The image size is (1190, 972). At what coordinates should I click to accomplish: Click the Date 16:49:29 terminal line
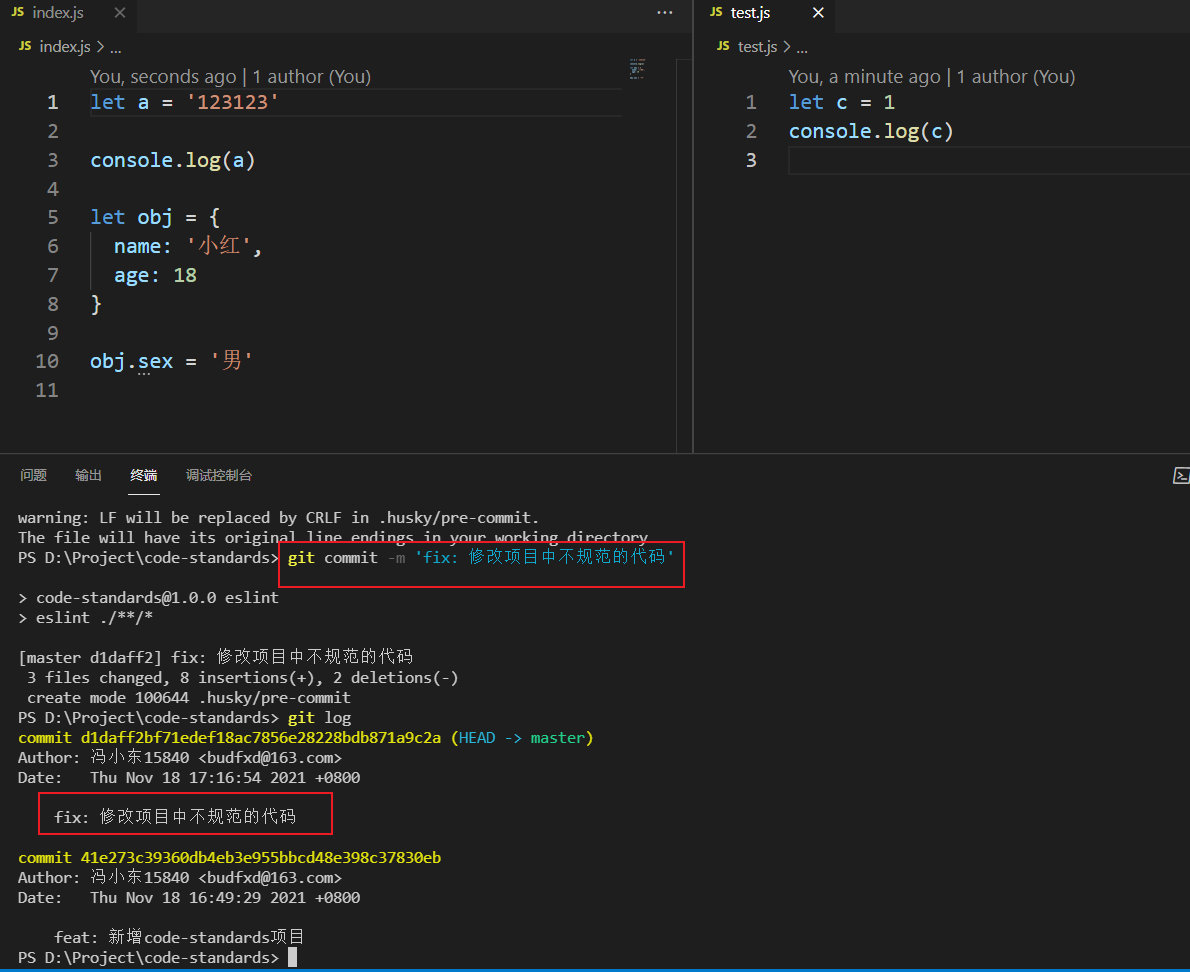pos(189,898)
